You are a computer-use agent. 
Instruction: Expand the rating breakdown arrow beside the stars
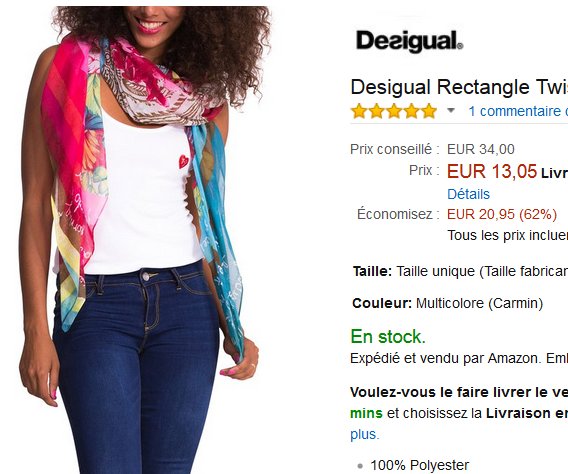coord(451,110)
